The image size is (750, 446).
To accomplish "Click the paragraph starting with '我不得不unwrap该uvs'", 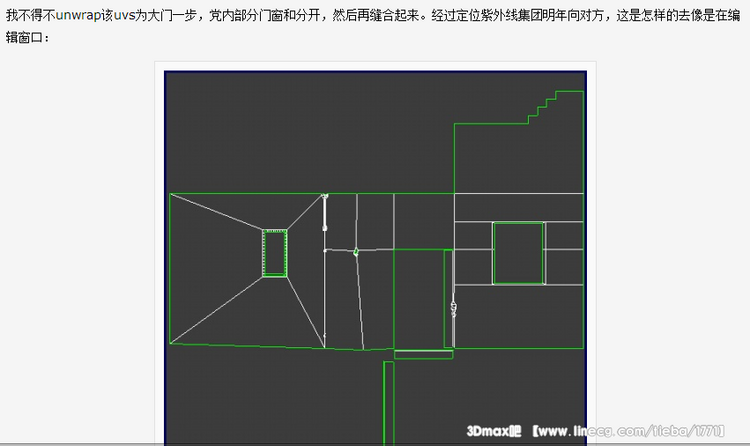I will tap(373, 26).
